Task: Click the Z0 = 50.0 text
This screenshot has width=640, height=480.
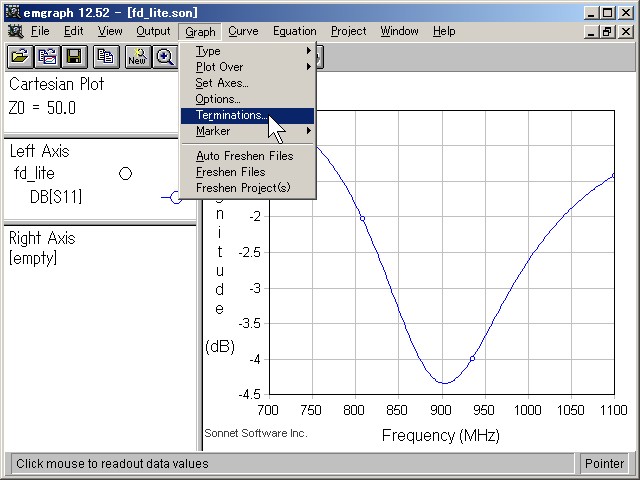Action: pos(42,108)
